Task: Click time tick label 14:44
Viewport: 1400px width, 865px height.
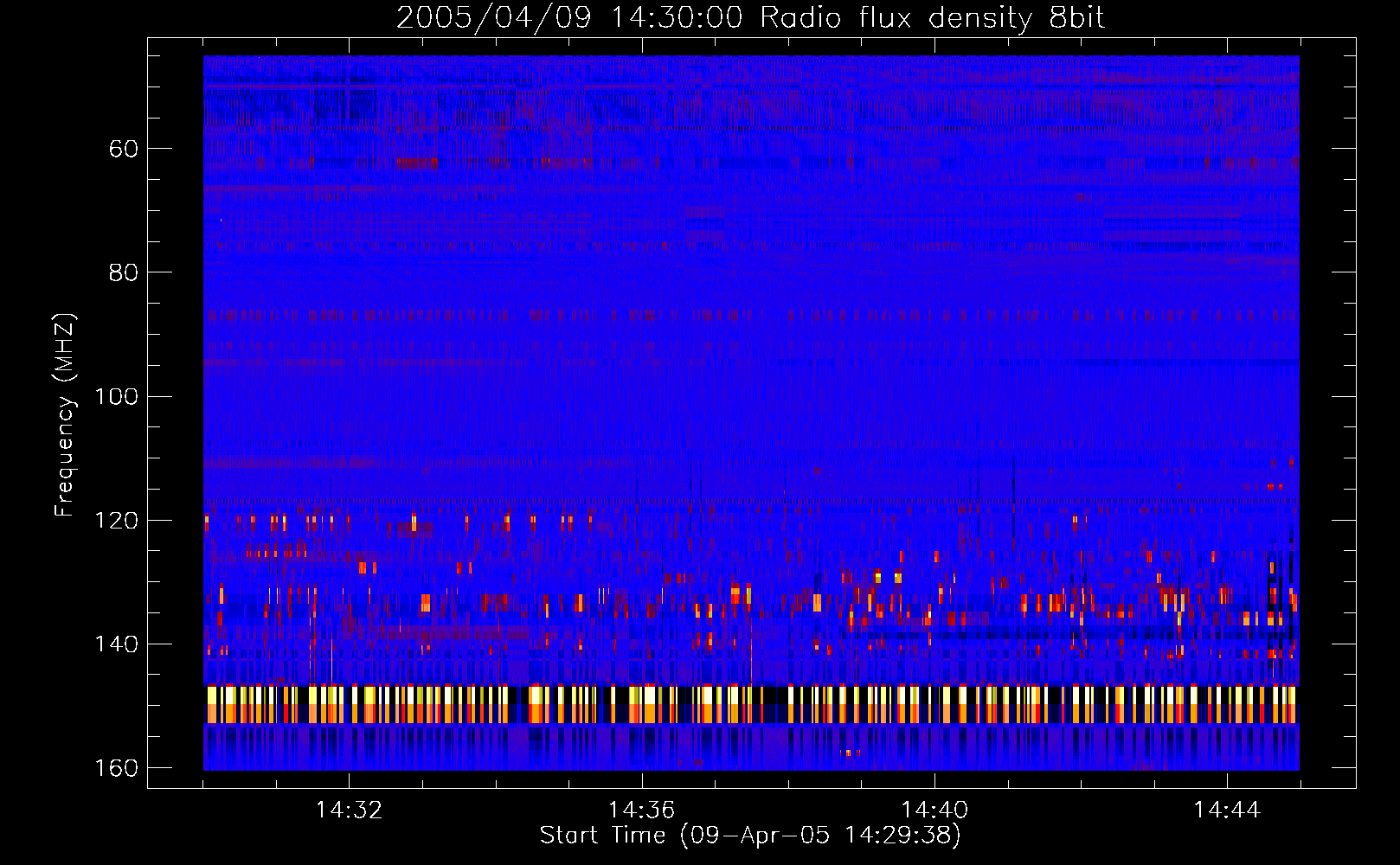Action: click(1227, 810)
